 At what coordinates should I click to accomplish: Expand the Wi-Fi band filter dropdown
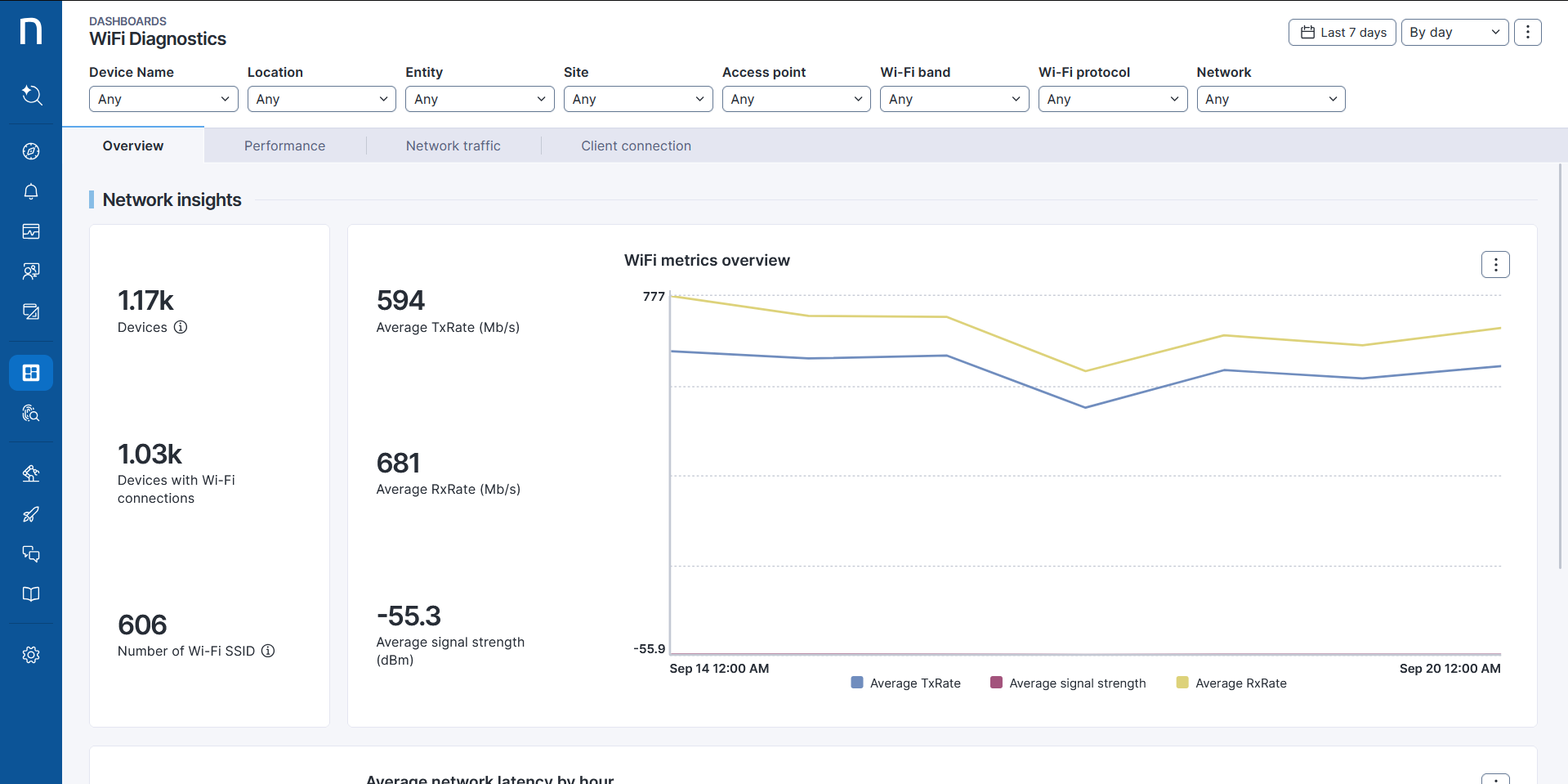click(x=954, y=99)
